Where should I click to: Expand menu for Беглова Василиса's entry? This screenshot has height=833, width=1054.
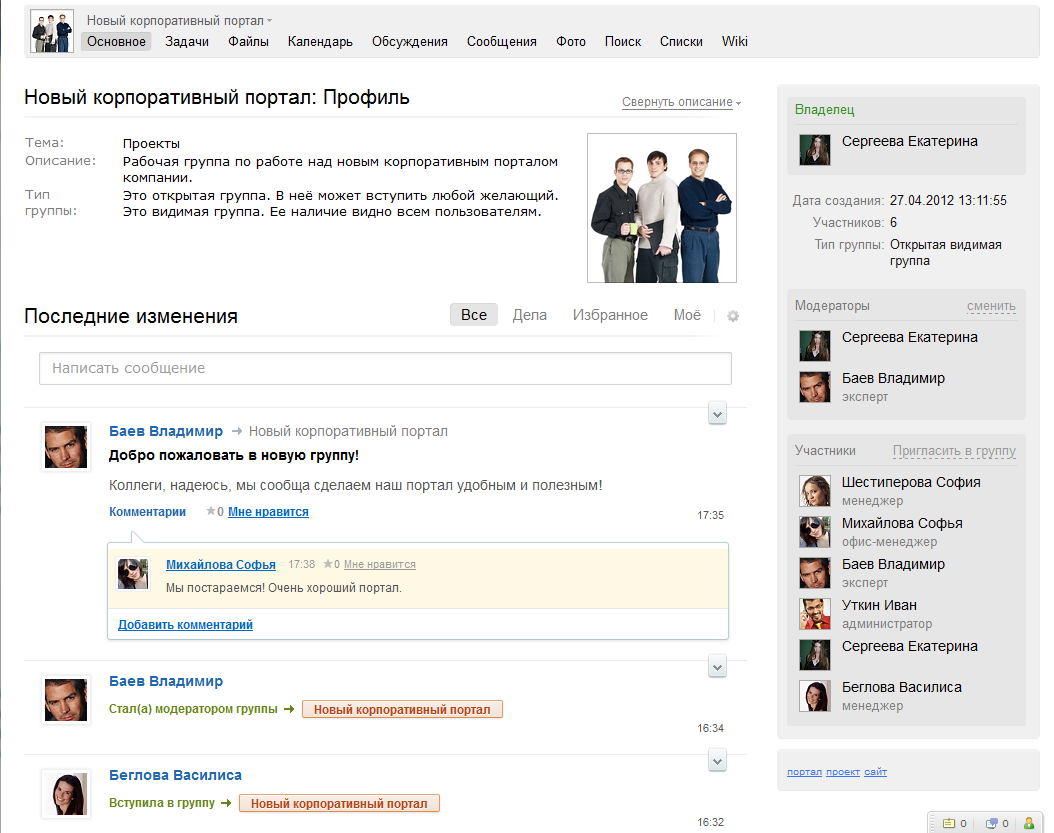(x=717, y=760)
